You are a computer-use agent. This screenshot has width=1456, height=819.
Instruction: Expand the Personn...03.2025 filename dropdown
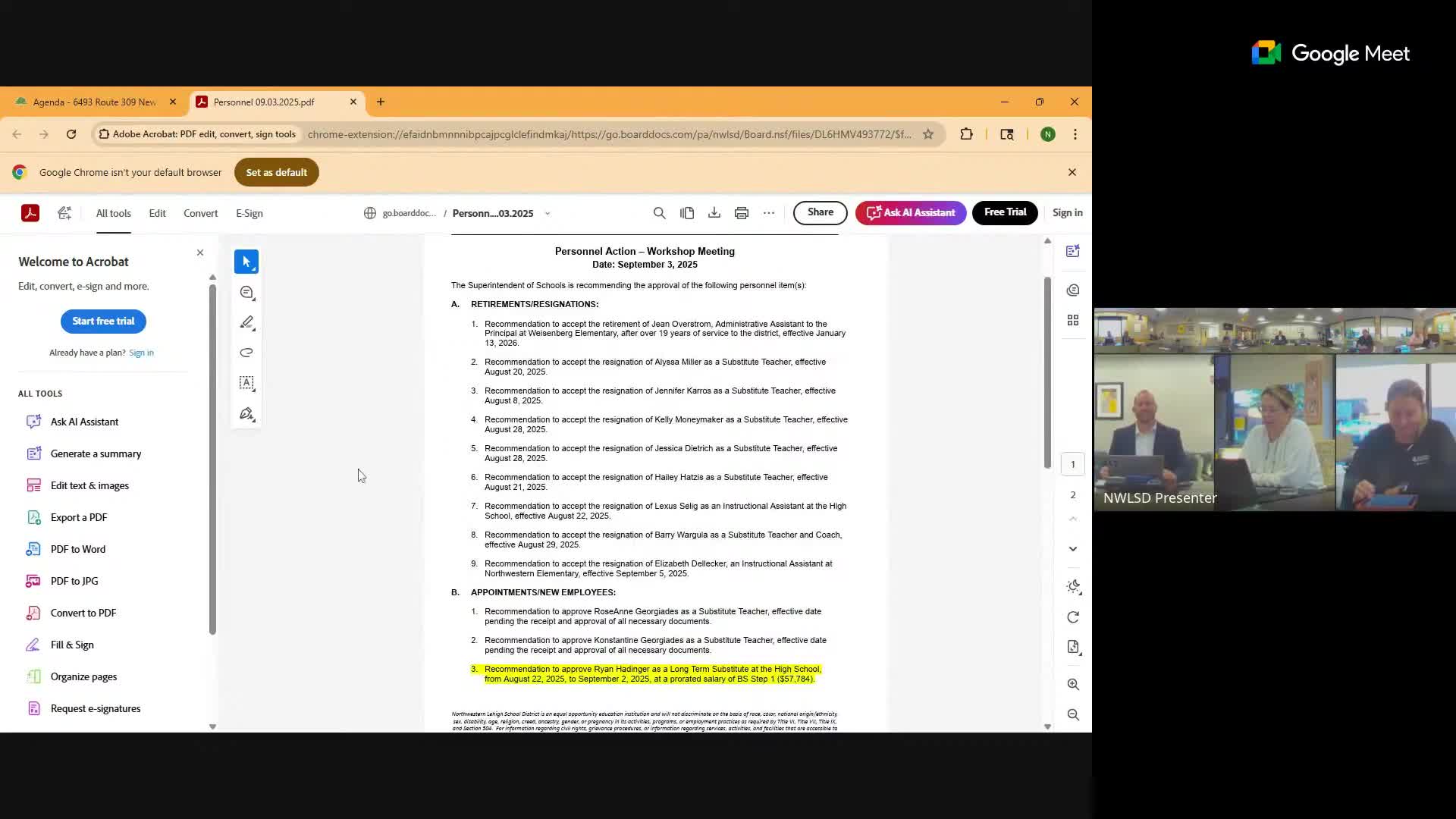pos(548,214)
